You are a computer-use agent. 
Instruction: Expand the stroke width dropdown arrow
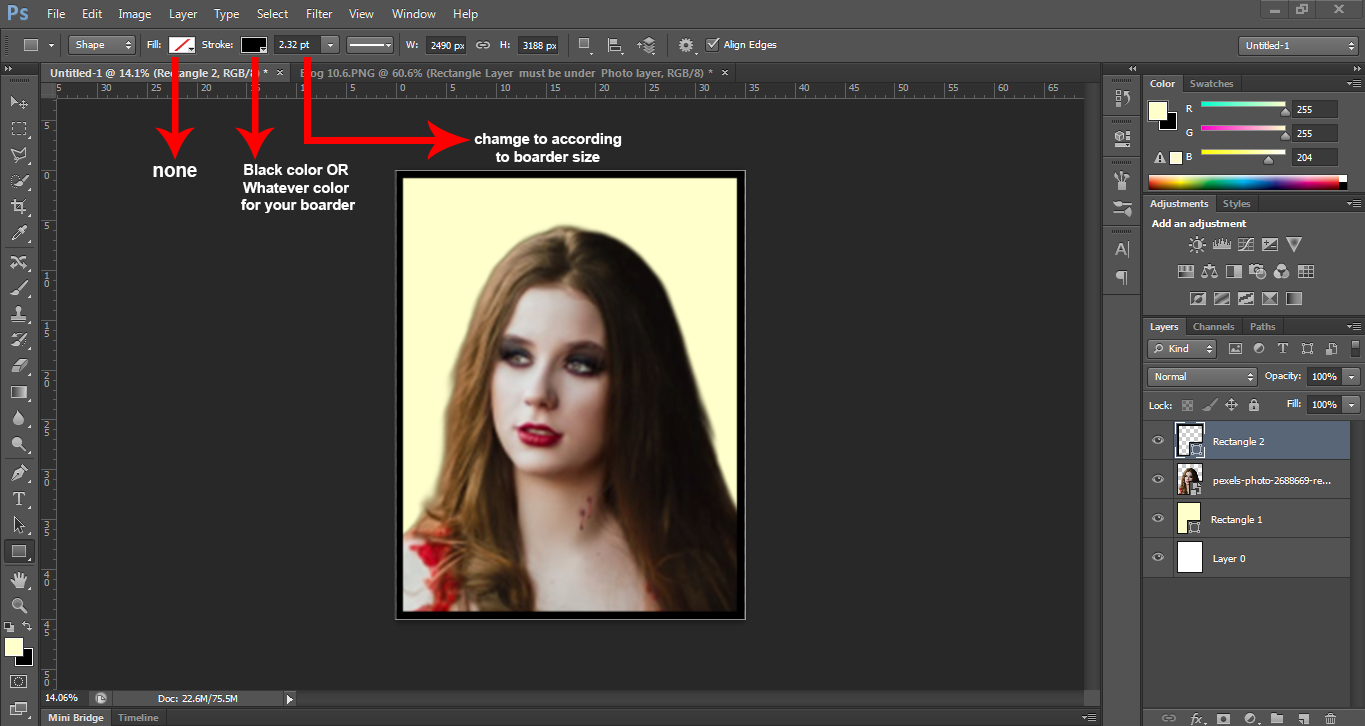(329, 45)
